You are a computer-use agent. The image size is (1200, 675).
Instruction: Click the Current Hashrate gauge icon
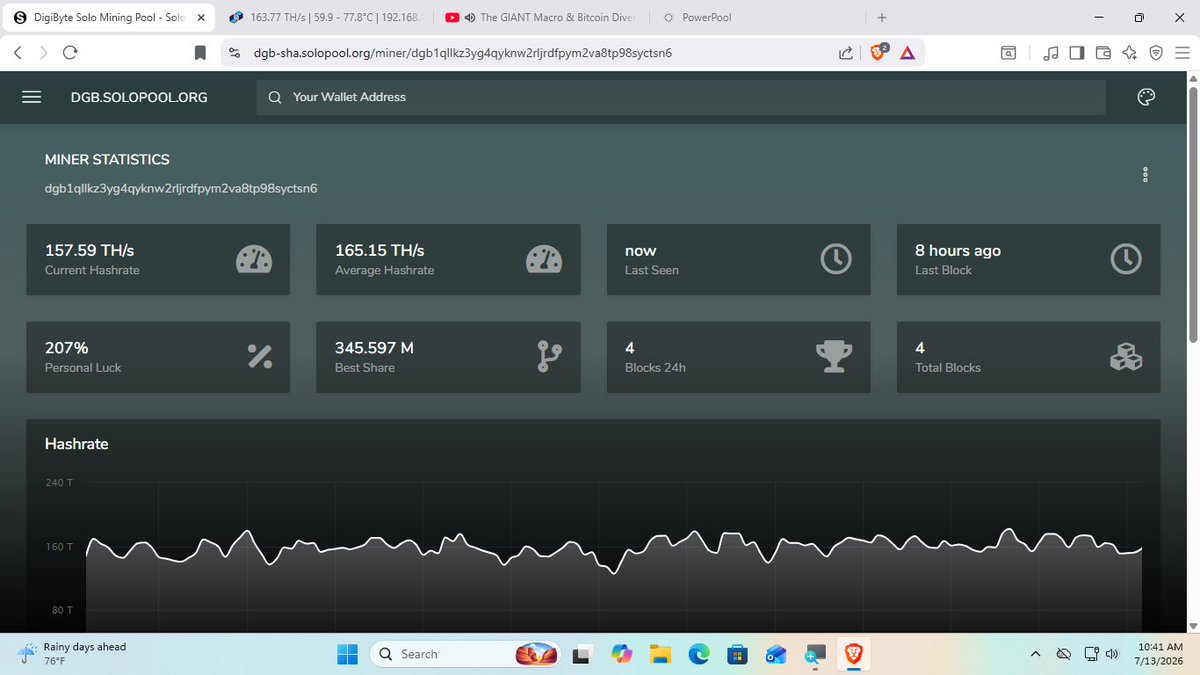click(x=253, y=260)
